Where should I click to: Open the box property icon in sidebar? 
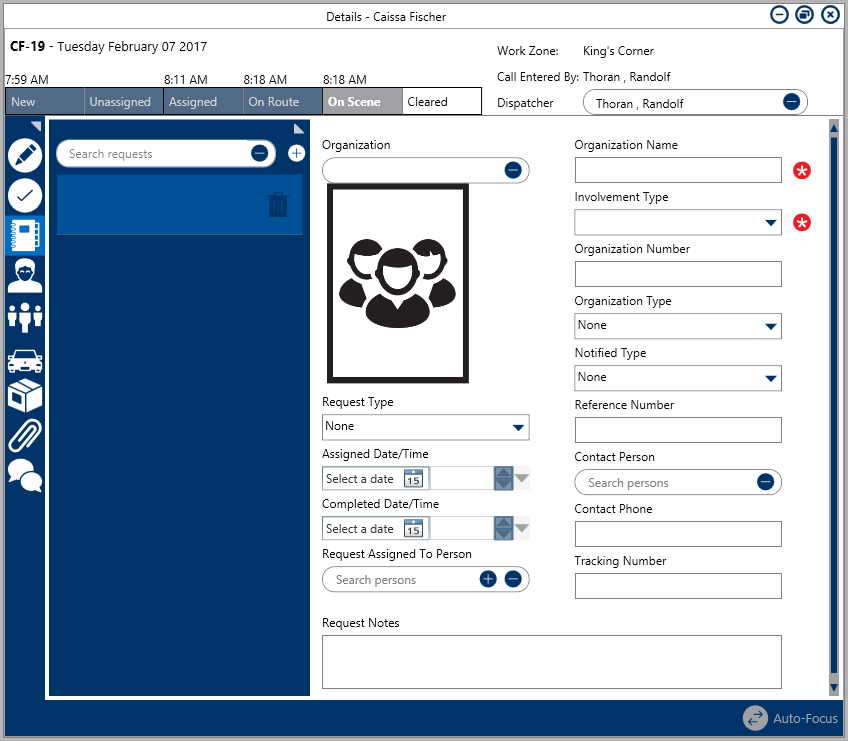tap(25, 396)
